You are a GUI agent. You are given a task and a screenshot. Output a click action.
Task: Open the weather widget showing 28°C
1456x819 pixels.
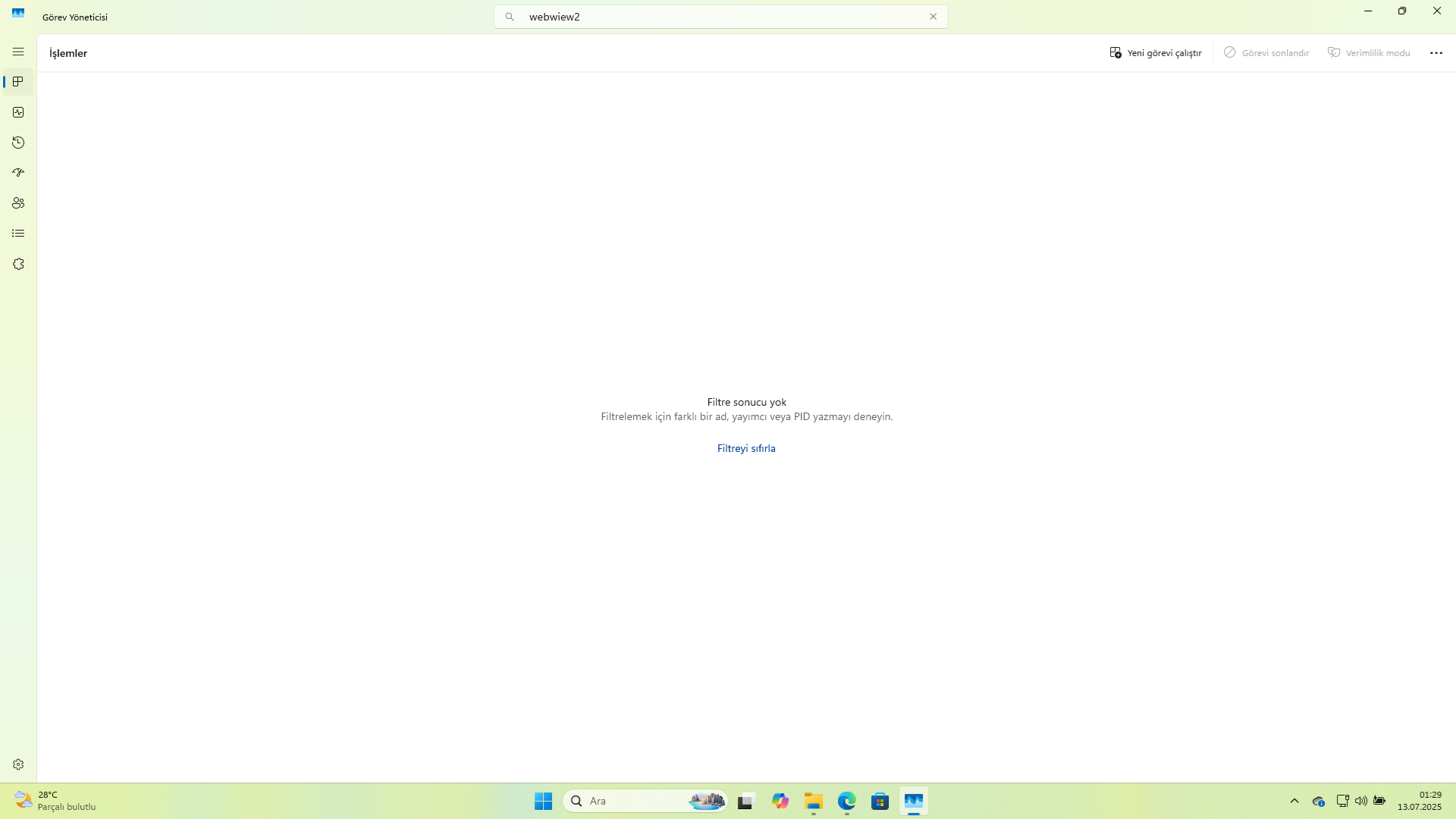(55, 801)
